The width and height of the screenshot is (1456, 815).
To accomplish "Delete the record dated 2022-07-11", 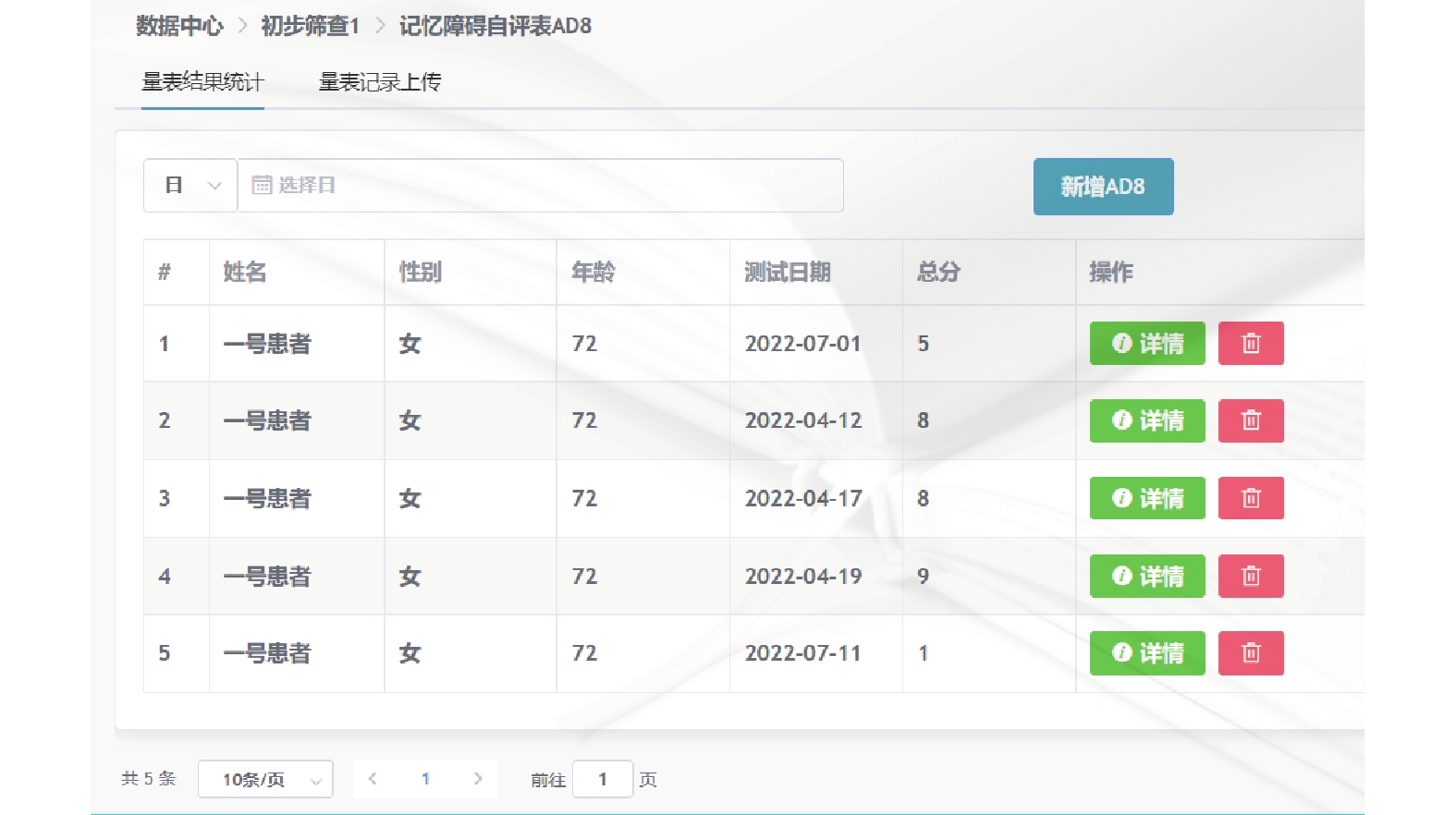I will [1251, 653].
